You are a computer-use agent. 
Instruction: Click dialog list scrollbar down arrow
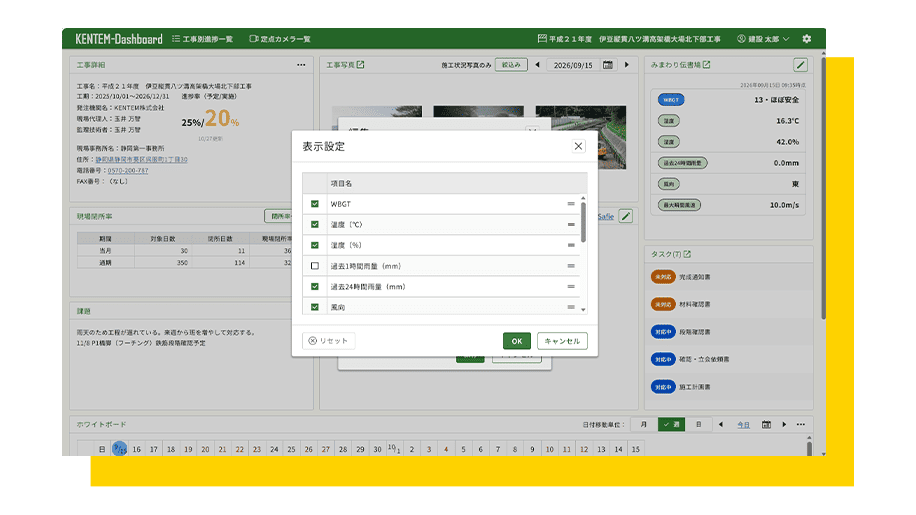[583, 310]
